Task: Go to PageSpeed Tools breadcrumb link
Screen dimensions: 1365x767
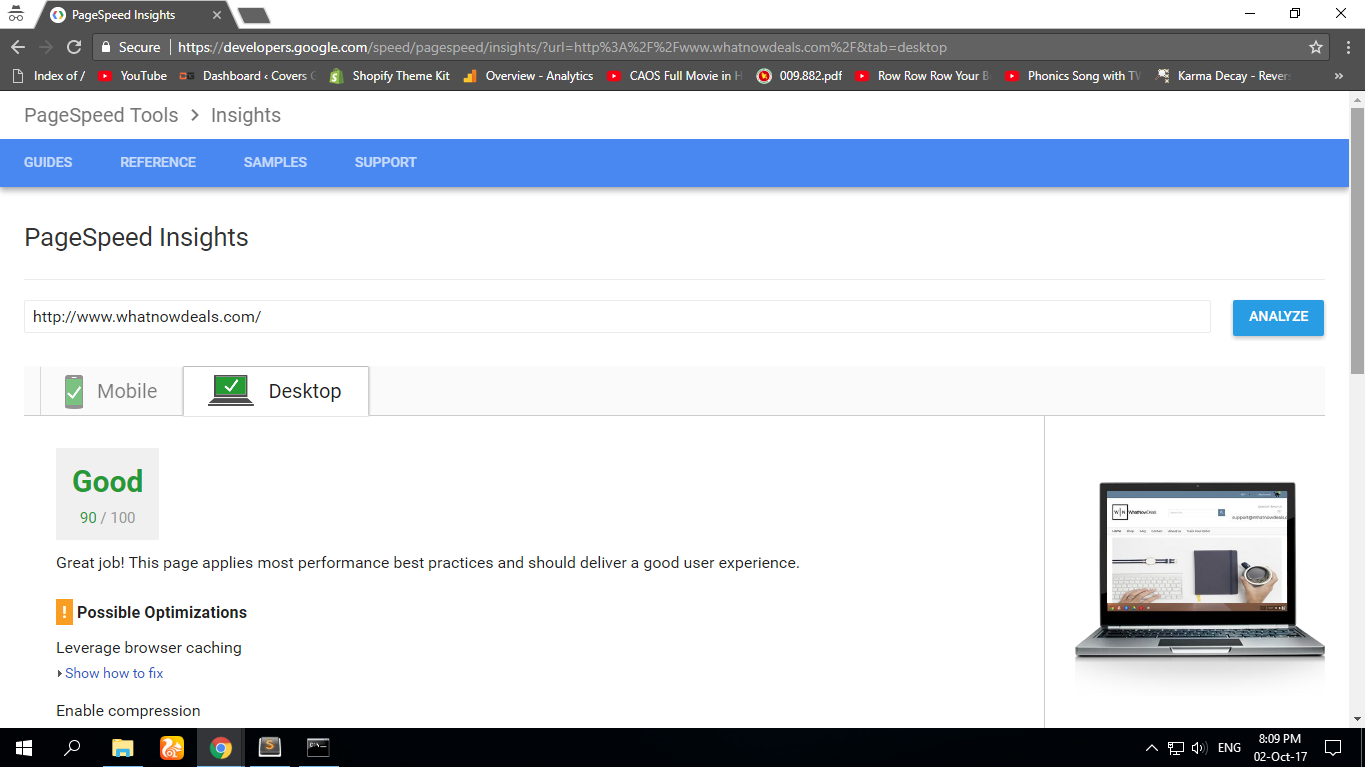Action: (x=101, y=115)
